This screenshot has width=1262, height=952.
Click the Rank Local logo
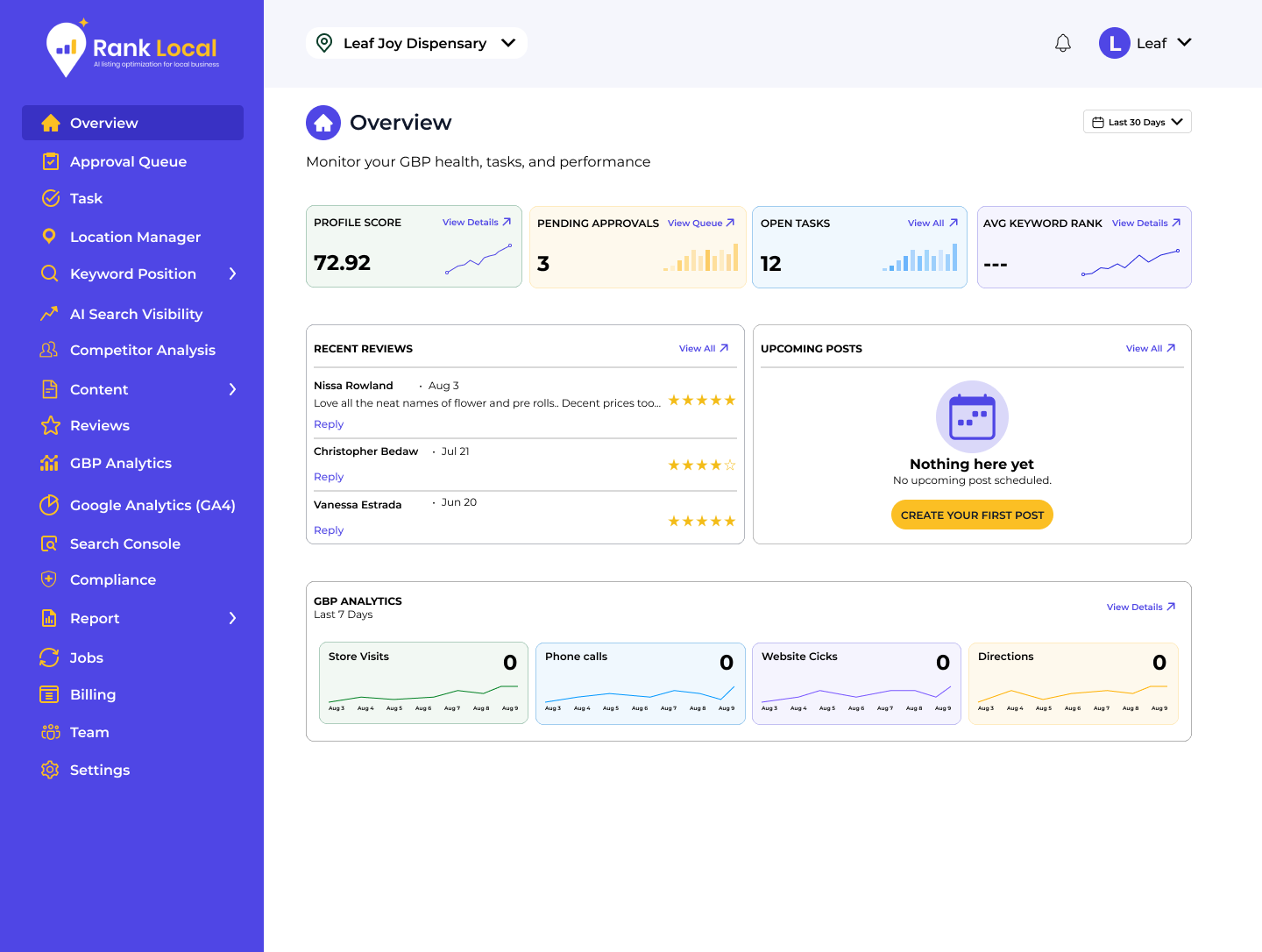click(132, 48)
